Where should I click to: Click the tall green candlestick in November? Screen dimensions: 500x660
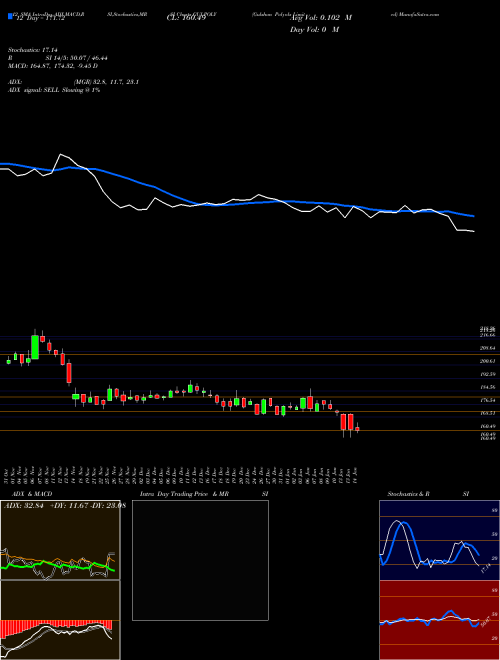35,347
